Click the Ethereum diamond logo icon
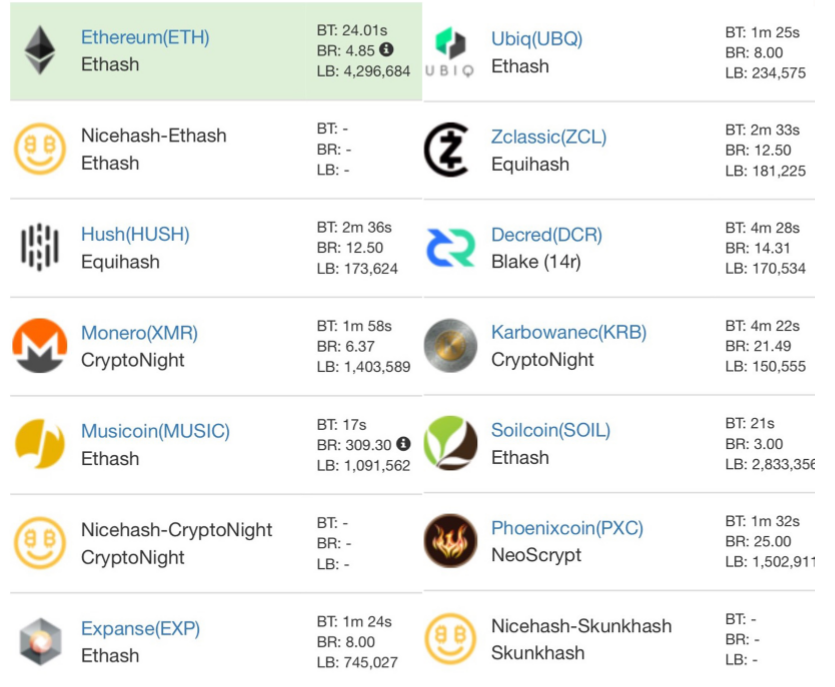The image size is (835, 687). [x=40, y=50]
